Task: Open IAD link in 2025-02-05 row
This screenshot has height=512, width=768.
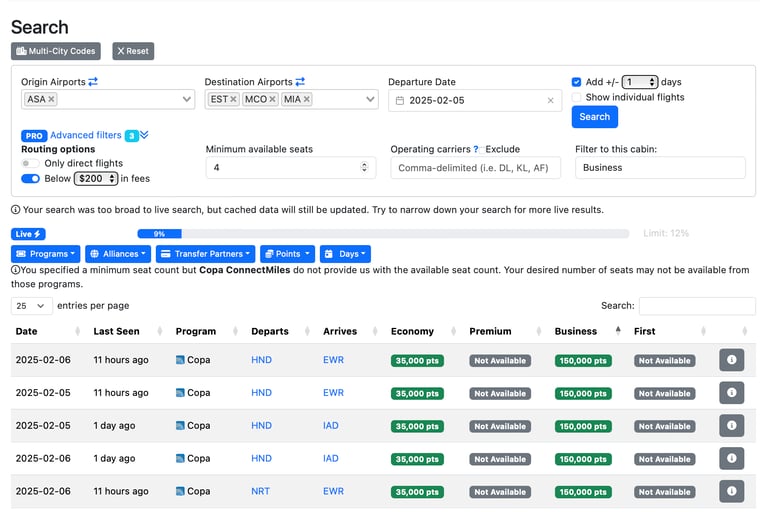Action: [x=331, y=425]
